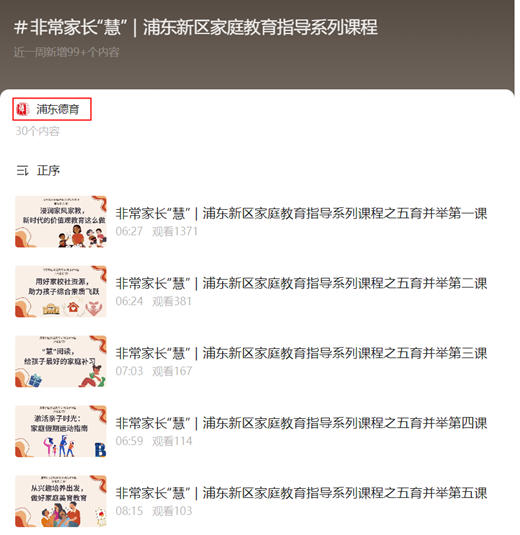Open the 五育并举第五课 video thumbnail
Image resolution: width=520 pixels, height=535 pixels.
tap(61, 501)
